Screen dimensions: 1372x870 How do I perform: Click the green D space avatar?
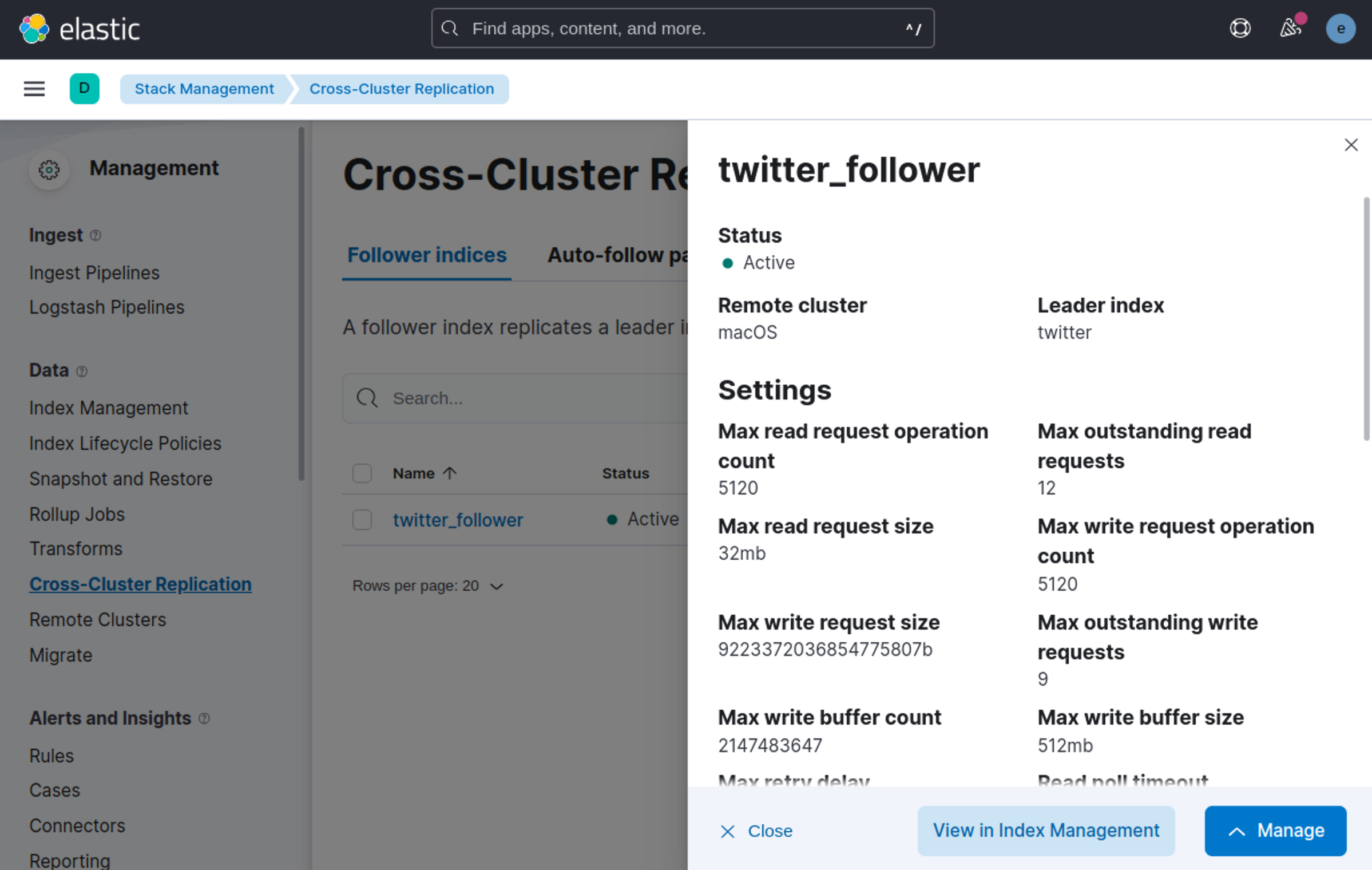tap(84, 89)
